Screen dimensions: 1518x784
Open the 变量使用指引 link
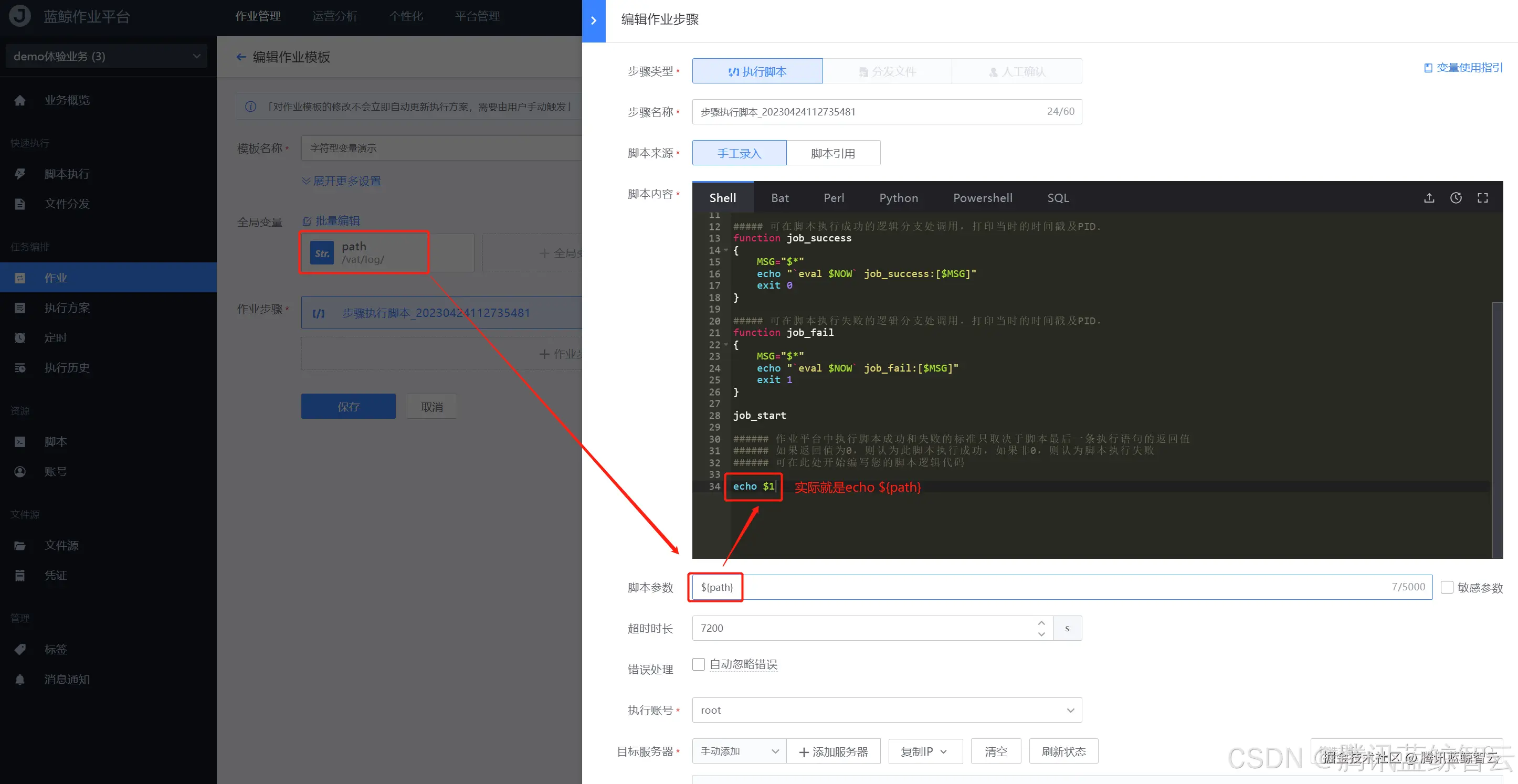(x=1463, y=68)
